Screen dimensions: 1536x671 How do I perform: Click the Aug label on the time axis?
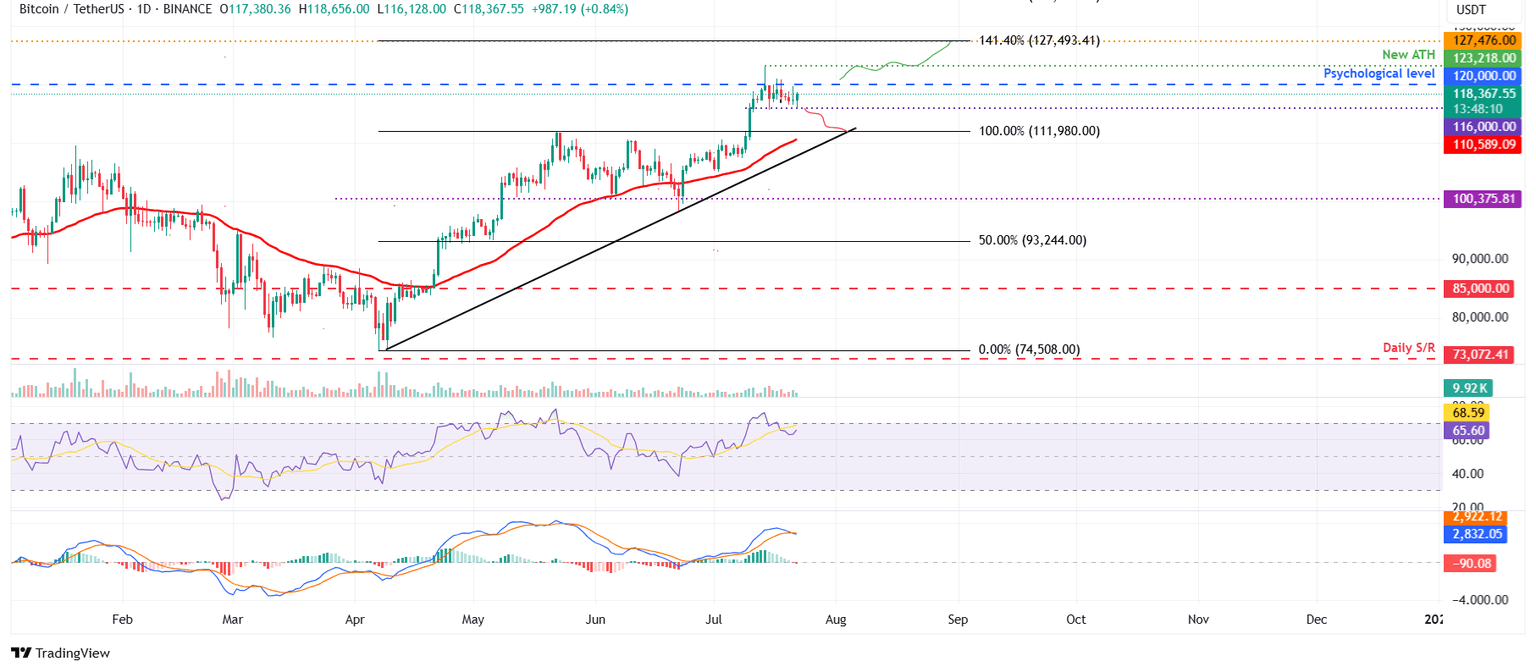tap(835, 620)
